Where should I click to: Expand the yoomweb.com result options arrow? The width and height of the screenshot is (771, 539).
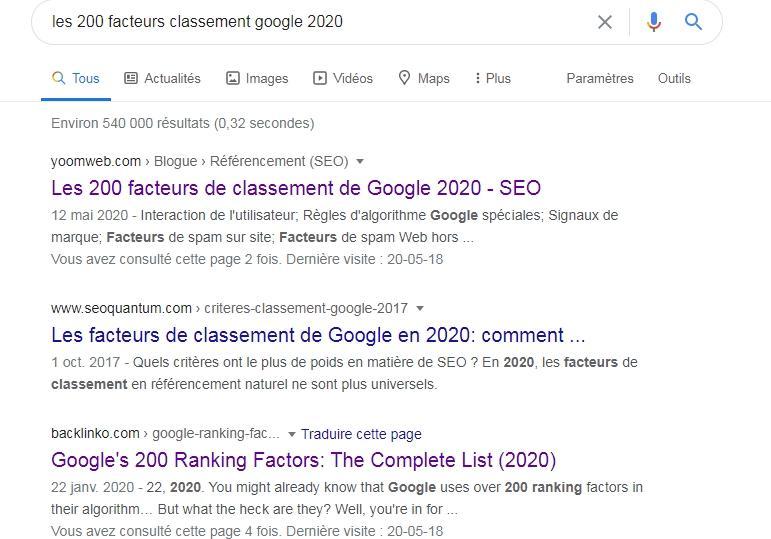pyautogui.click(x=360, y=161)
